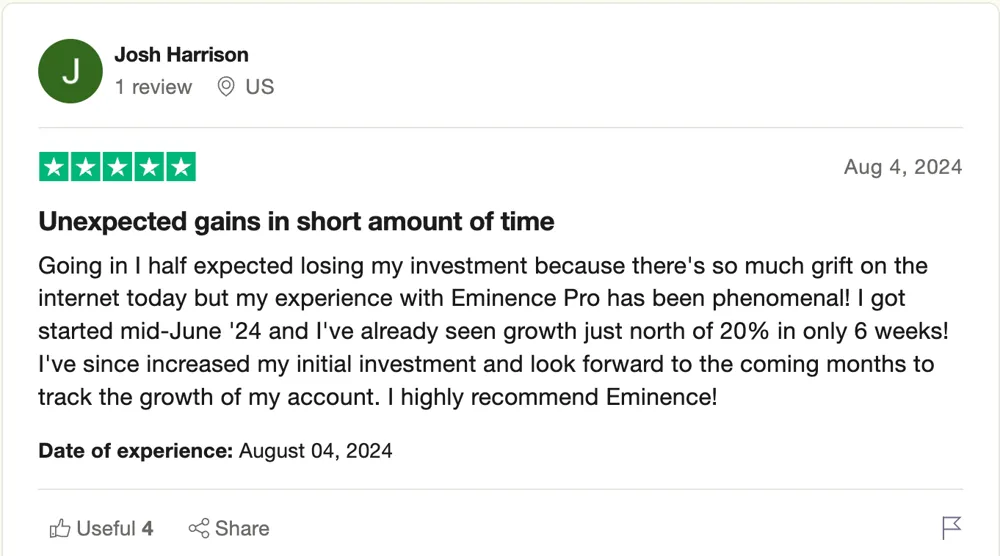Click the share network icon

tap(199, 529)
